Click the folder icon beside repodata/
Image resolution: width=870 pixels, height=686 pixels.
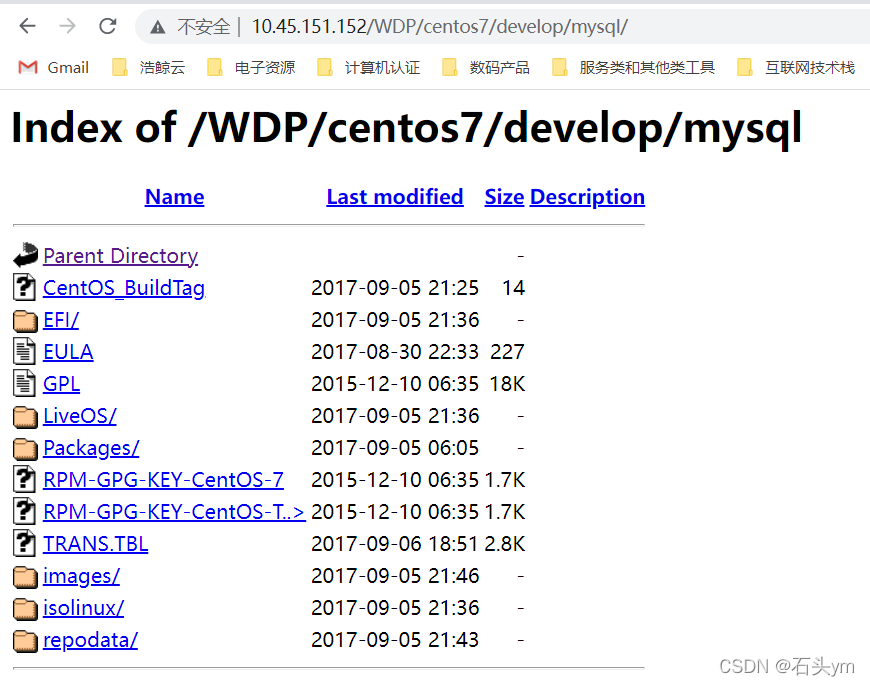(x=26, y=641)
